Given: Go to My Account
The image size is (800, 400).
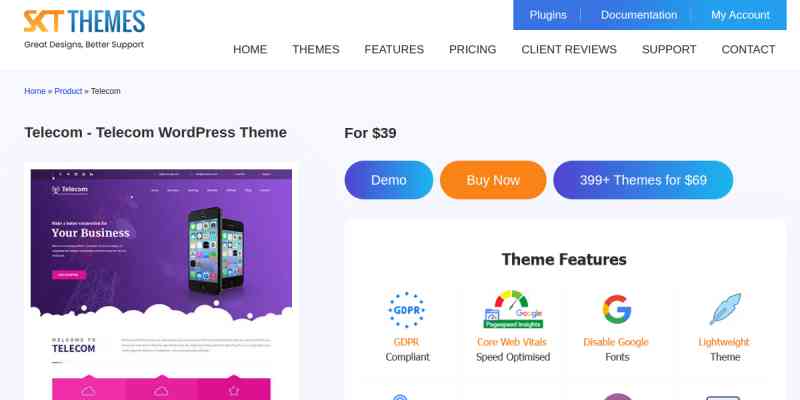Looking at the screenshot, I should tap(740, 15).
